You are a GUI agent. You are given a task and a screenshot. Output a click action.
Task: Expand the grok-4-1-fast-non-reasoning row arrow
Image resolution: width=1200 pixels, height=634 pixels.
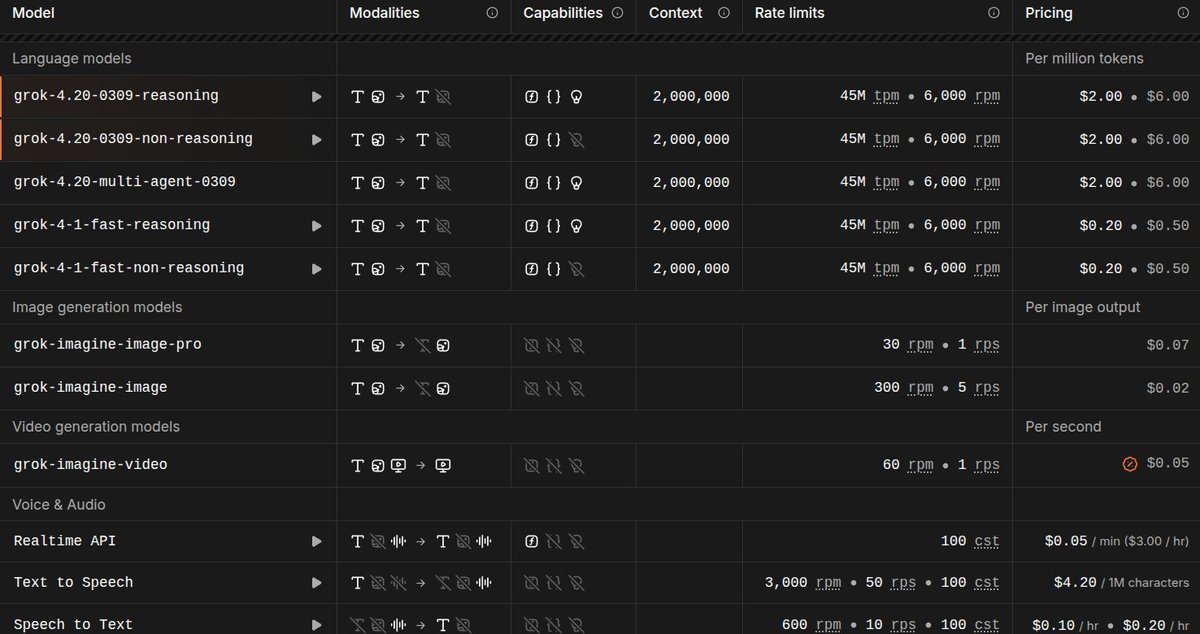pyautogui.click(x=317, y=269)
